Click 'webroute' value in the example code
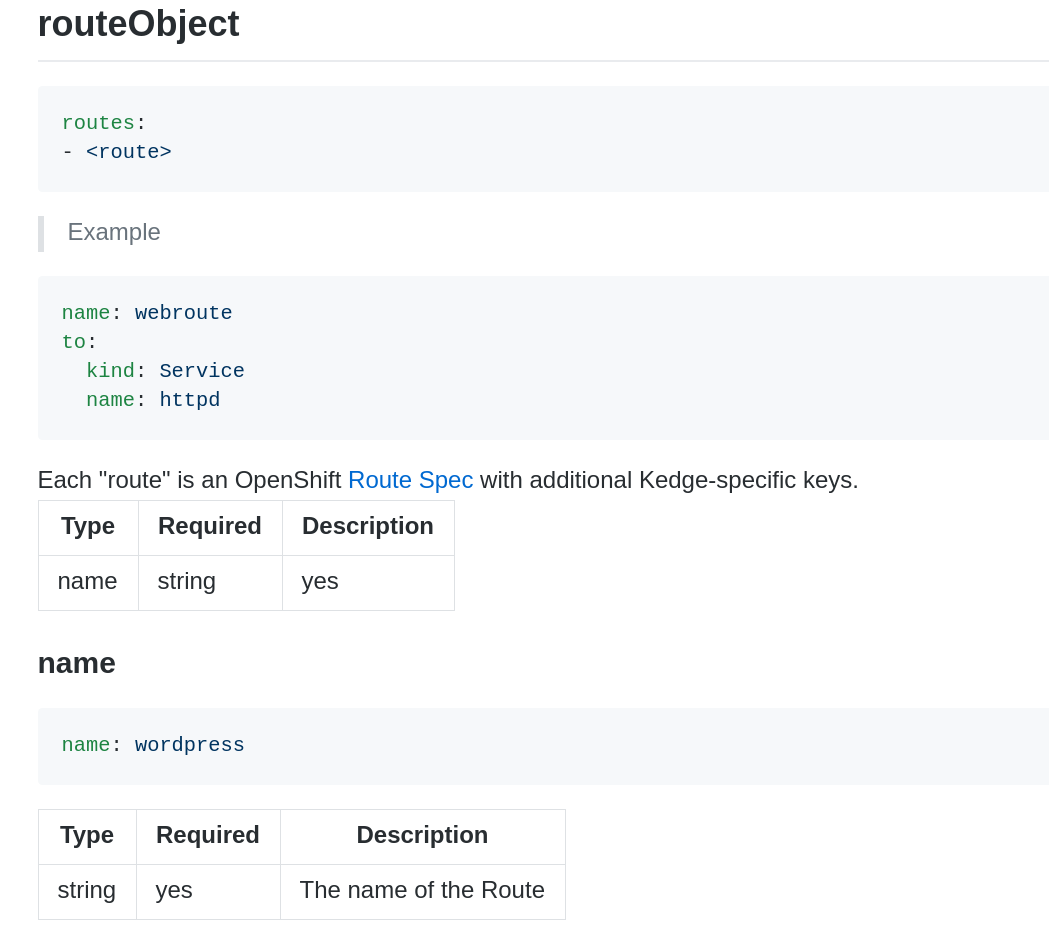 (x=183, y=313)
